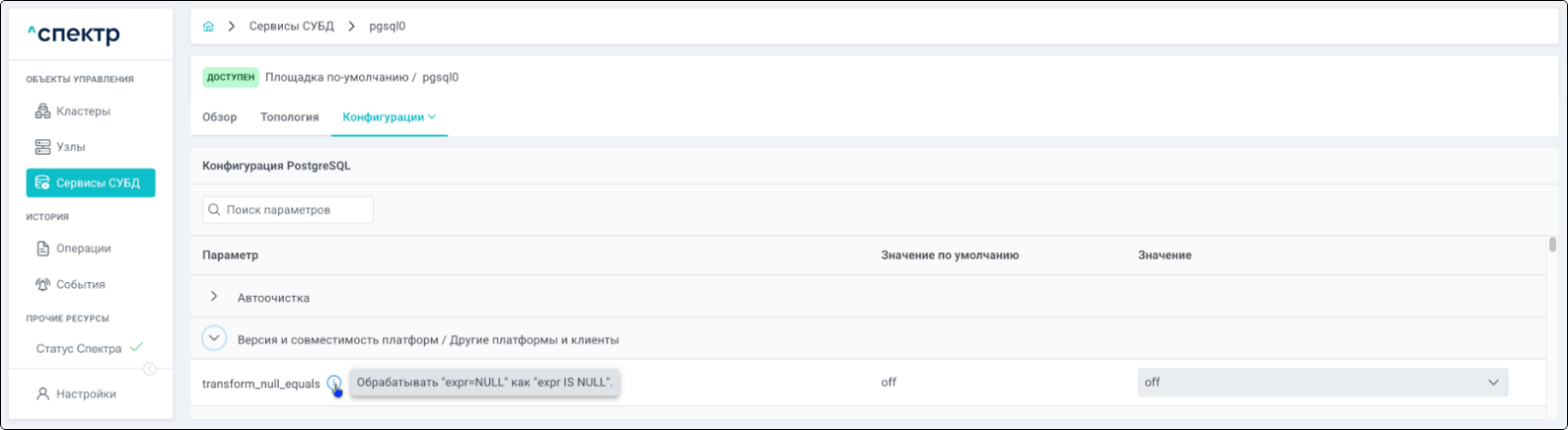This screenshot has width=1568, height=430.
Task: Open Статус Спектра in the sidebar
Action: [x=79, y=349]
